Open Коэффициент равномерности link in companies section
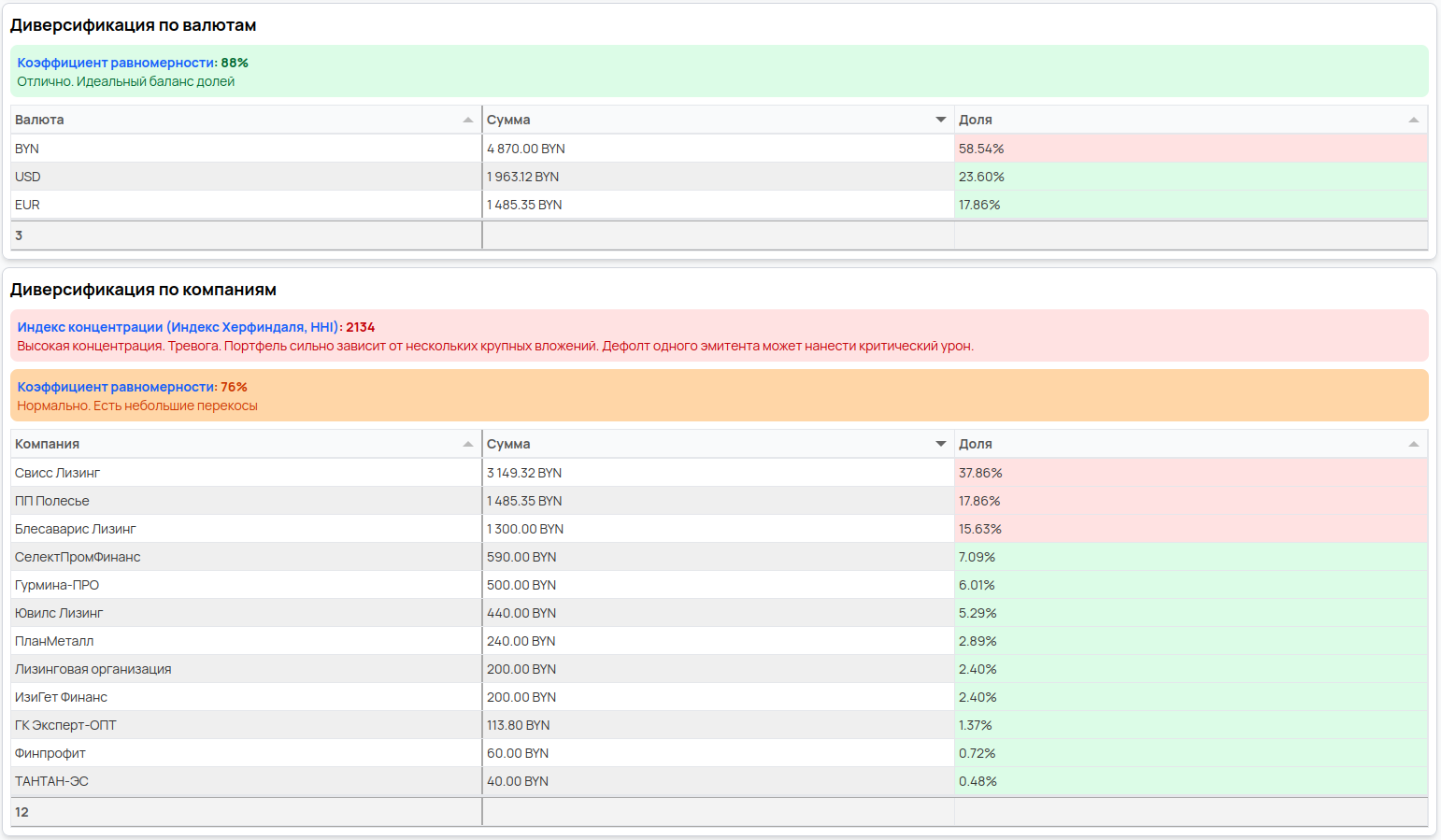The width and height of the screenshot is (1441, 840). point(116,387)
